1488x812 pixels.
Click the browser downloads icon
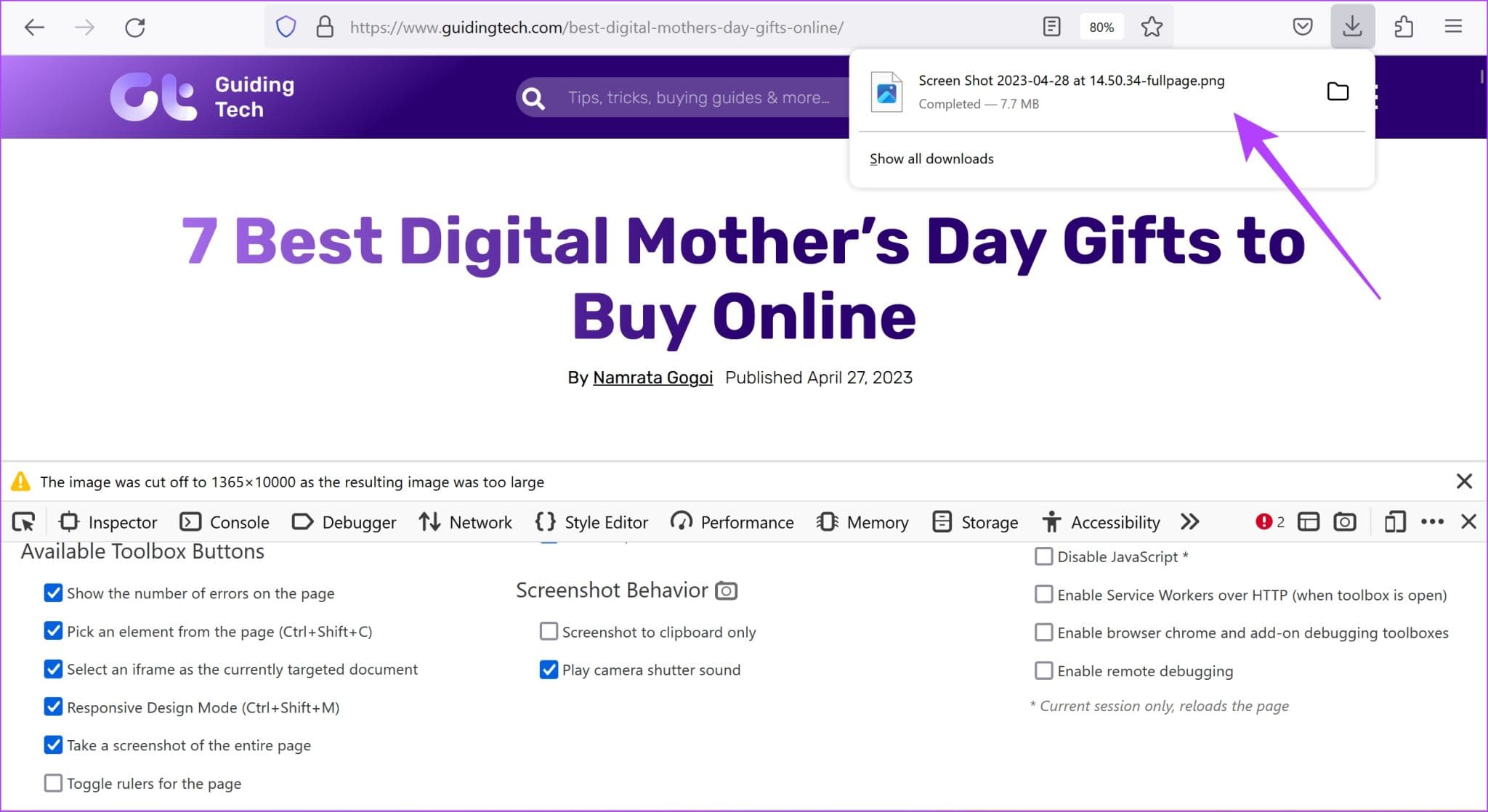(1352, 26)
